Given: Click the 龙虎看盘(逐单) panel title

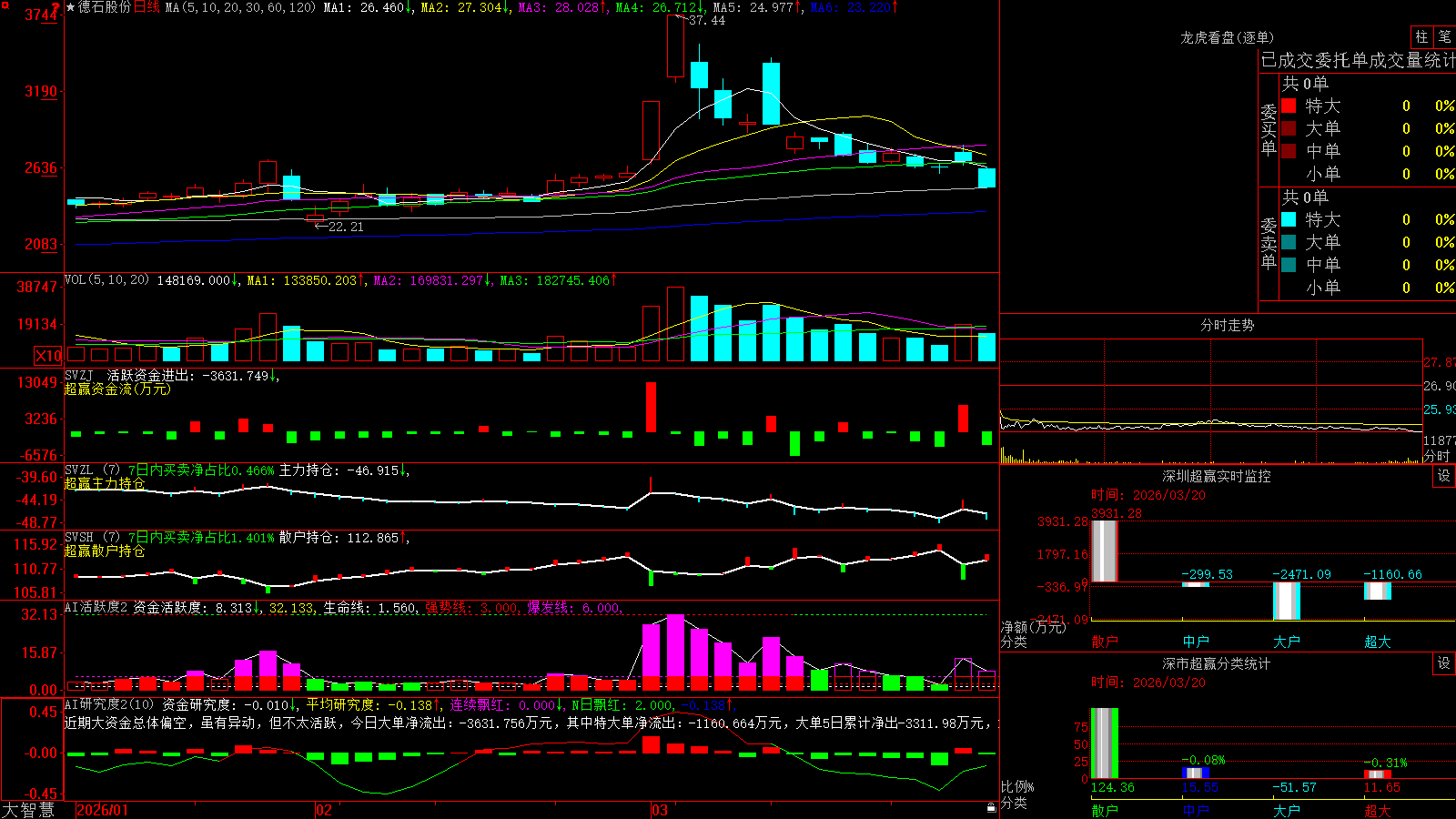Looking at the screenshot, I should tap(1227, 37).
